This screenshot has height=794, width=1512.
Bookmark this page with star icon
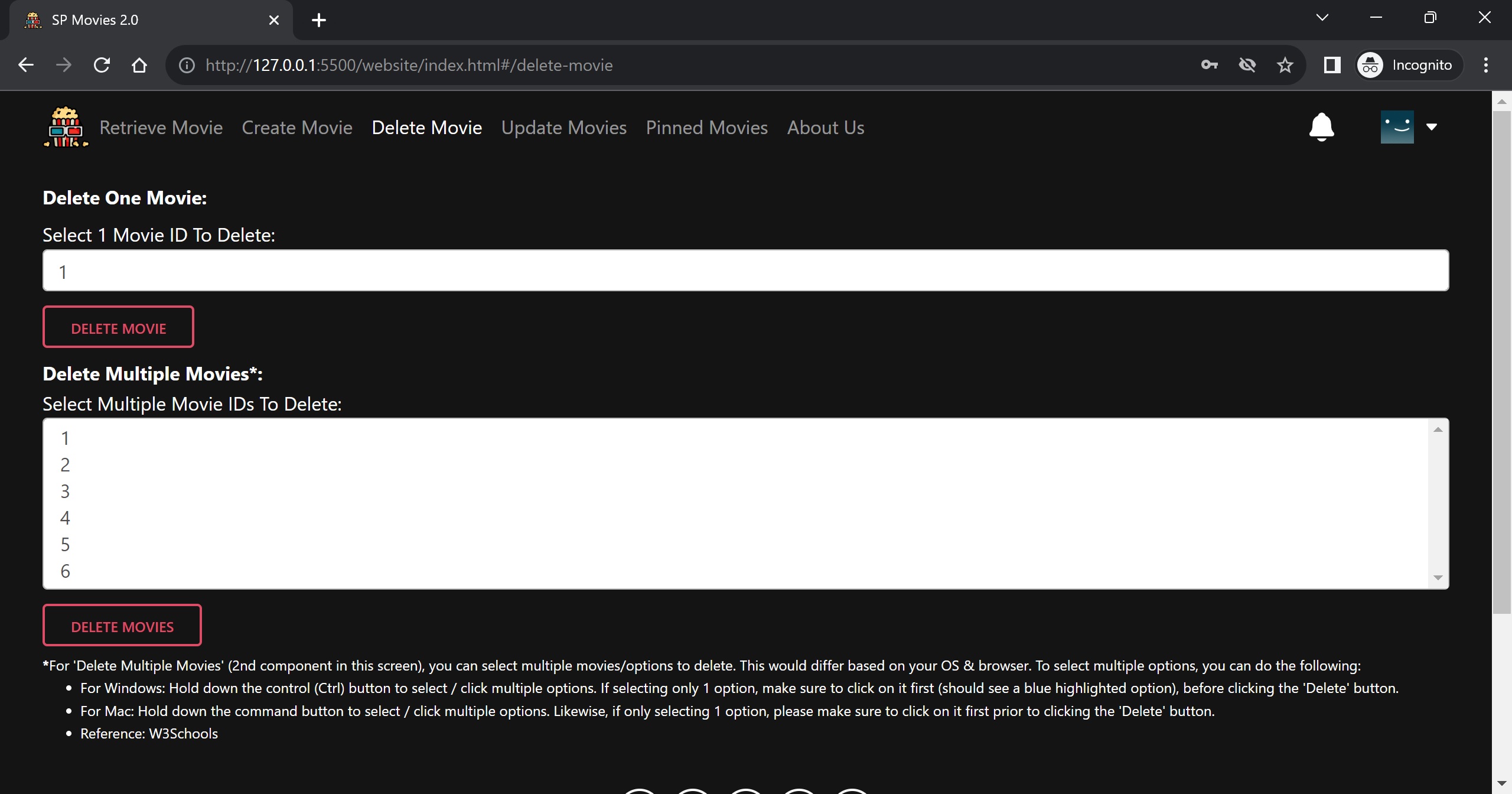click(x=1285, y=65)
